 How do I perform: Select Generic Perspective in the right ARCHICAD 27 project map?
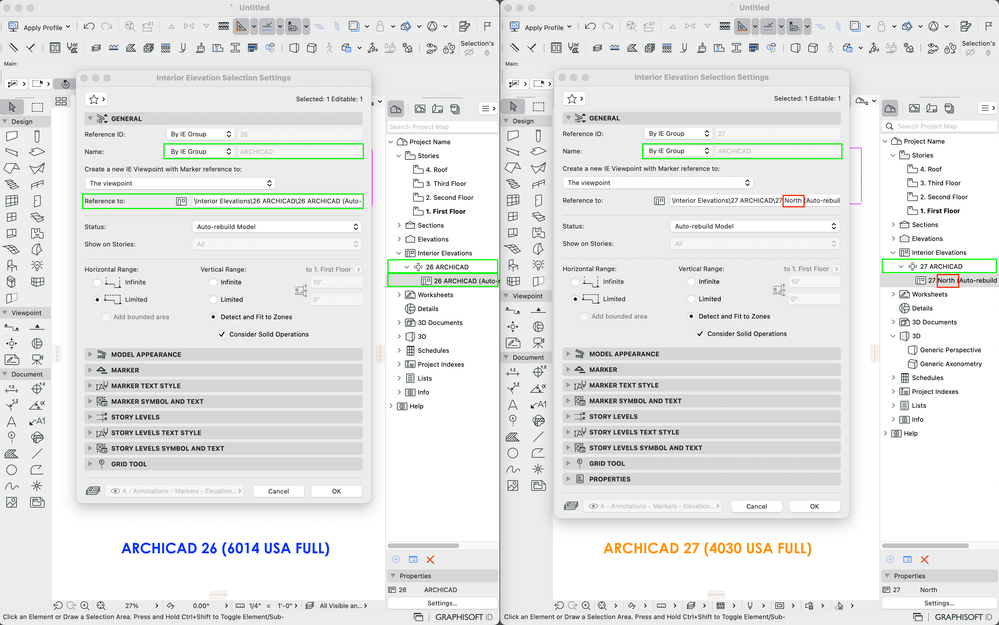950,350
